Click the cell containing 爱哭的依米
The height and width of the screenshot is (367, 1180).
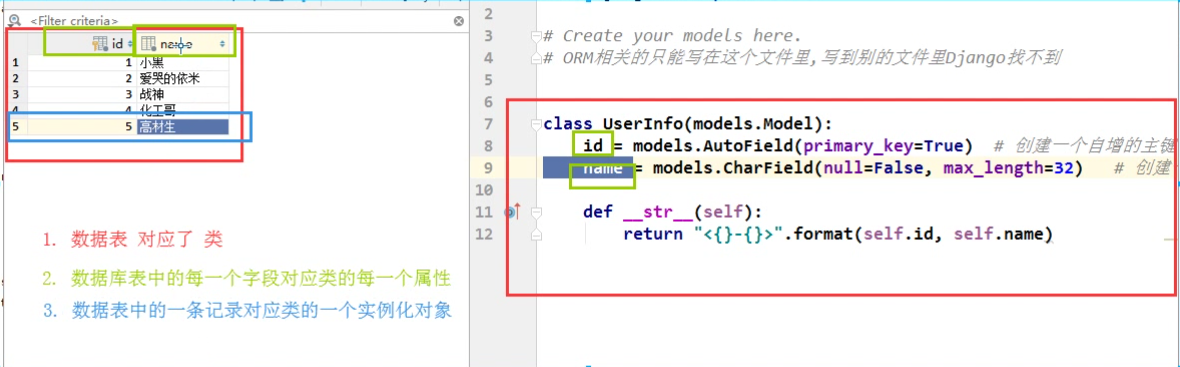pyautogui.click(x=182, y=77)
